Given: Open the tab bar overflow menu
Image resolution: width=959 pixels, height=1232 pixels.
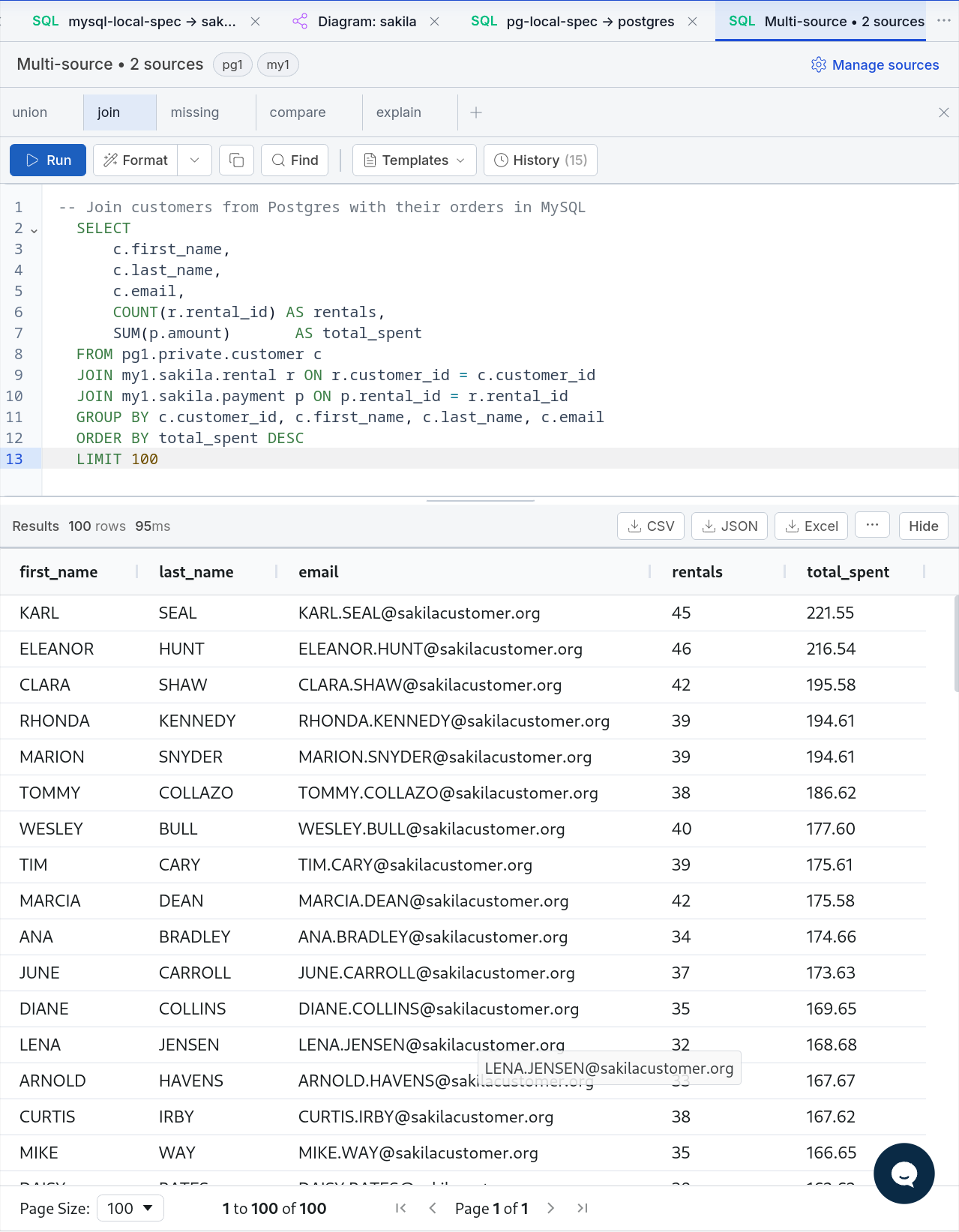Looking at the screenshot, I should click(x=944, y=21).
